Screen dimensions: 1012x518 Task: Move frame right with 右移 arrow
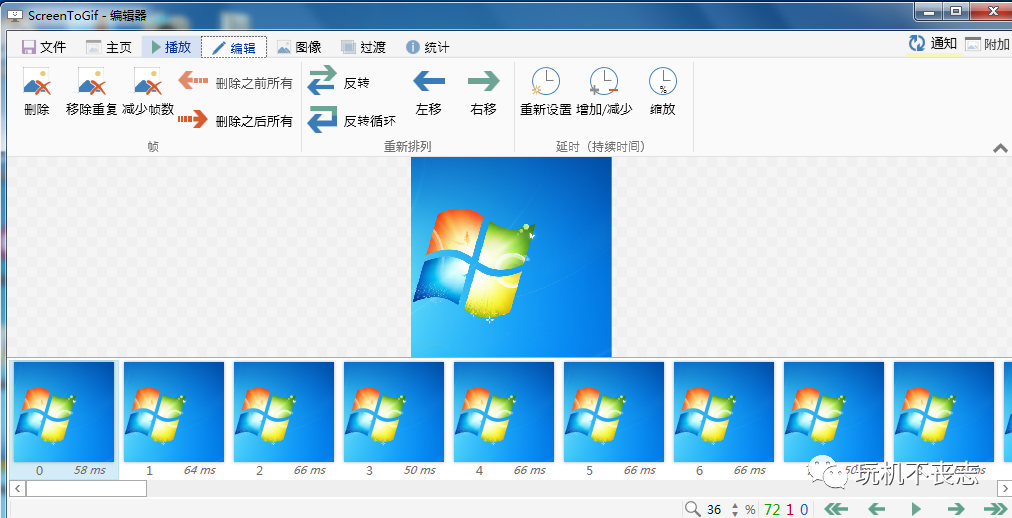[483, 82]
